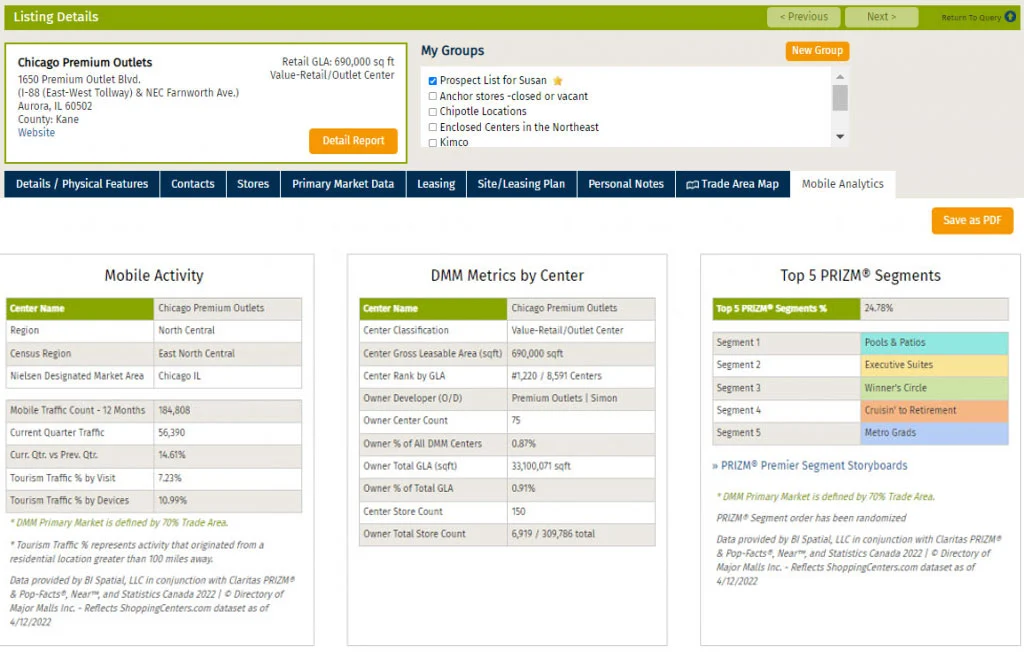Click the My Groups list scroll-down arrow
This screenshot has height=664, width=1024.
(x=840, y=136)
